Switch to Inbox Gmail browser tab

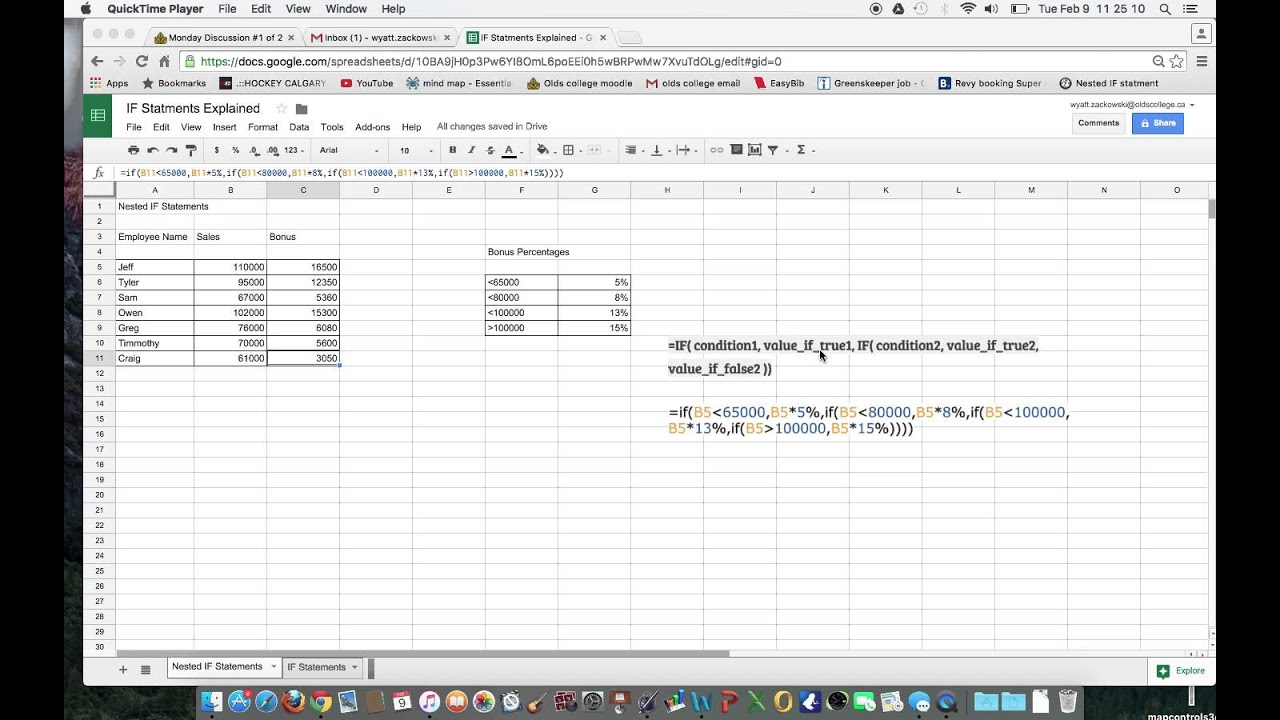379,37
